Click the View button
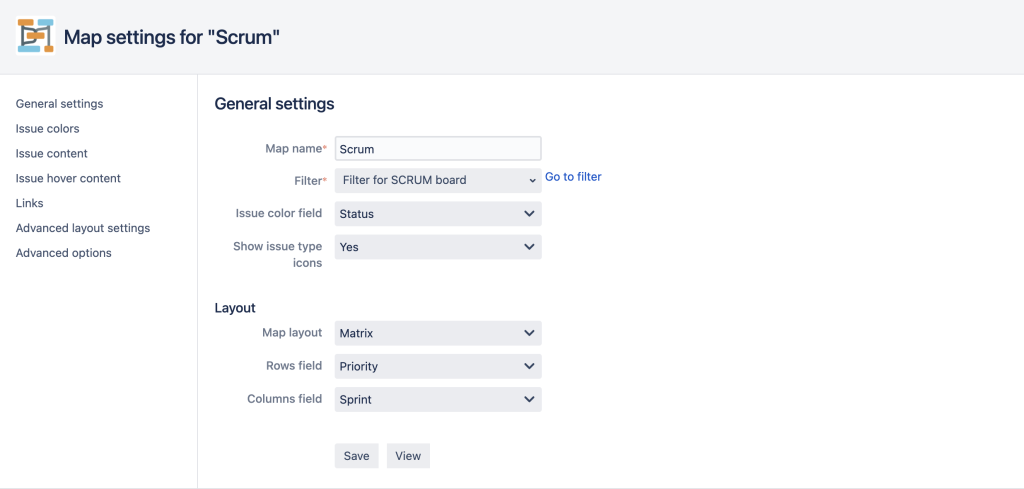The width and height of the screenshot is (1024, 489). (x=408, y=456)
